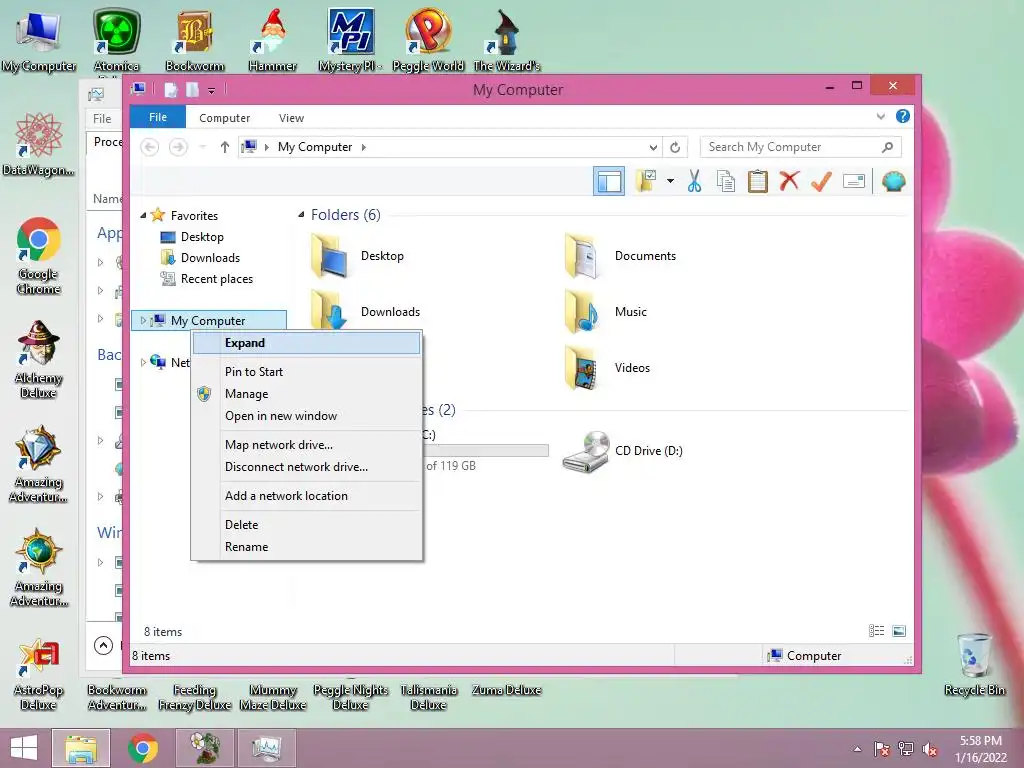Image resolution: width=1024 pixels, height=768 pixels.
Task: Choose Rename in the context menu
Action: 306,547
